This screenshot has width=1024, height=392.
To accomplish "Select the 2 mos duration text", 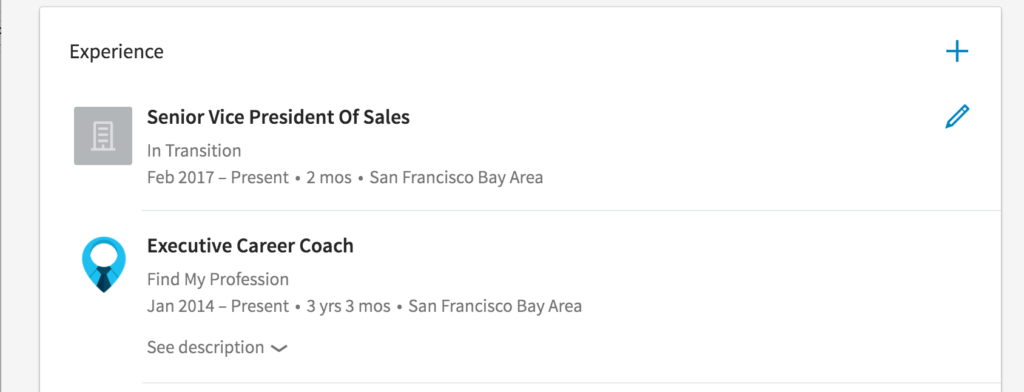I will tap(328, 178).
